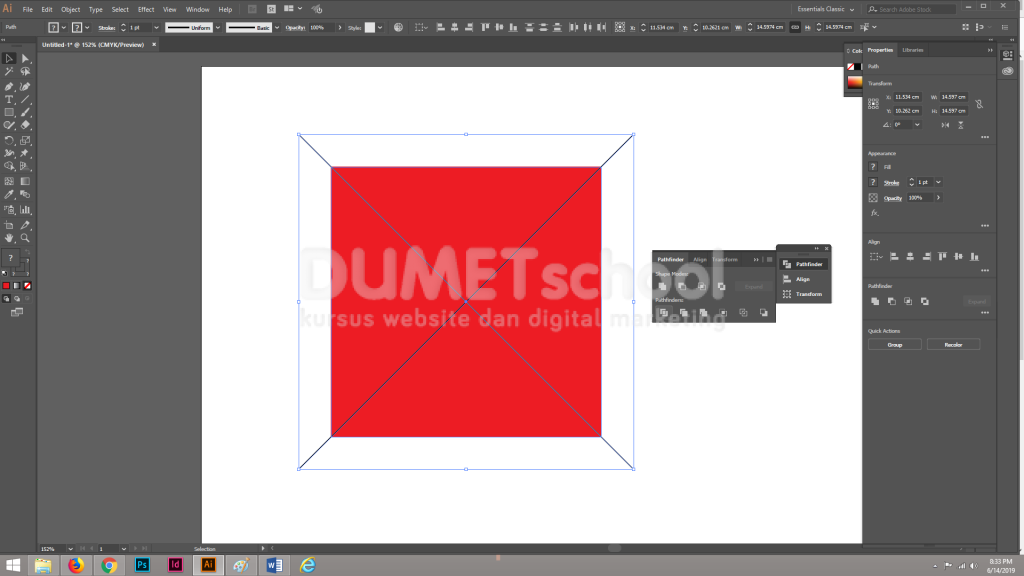This screenshot has height=576, width=1024.
Task: Click underlined Opacity label in Appearance section
Action: (893, 198)
